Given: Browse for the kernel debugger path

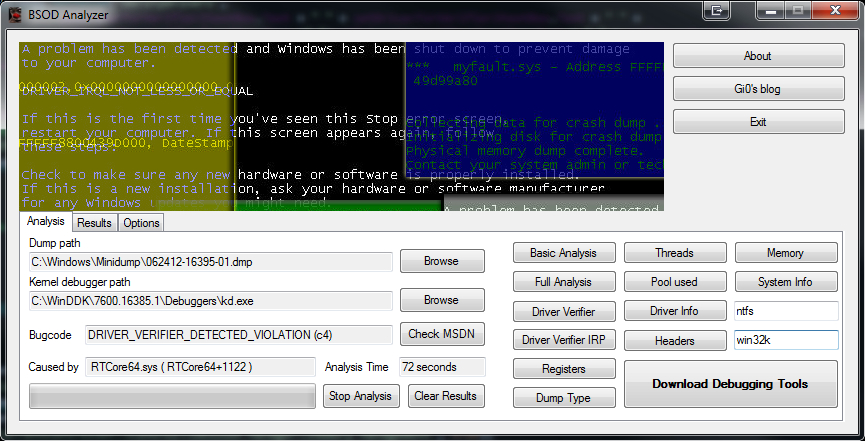Looking at the screenshot, I should coord(442,300).
